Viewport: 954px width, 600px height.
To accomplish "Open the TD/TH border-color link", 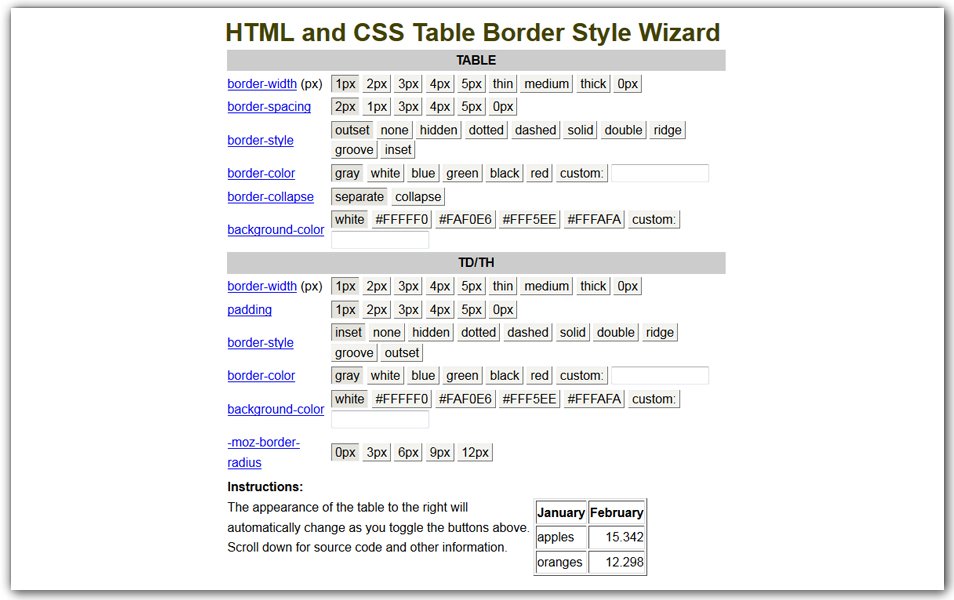I will (x=262, y=375).
